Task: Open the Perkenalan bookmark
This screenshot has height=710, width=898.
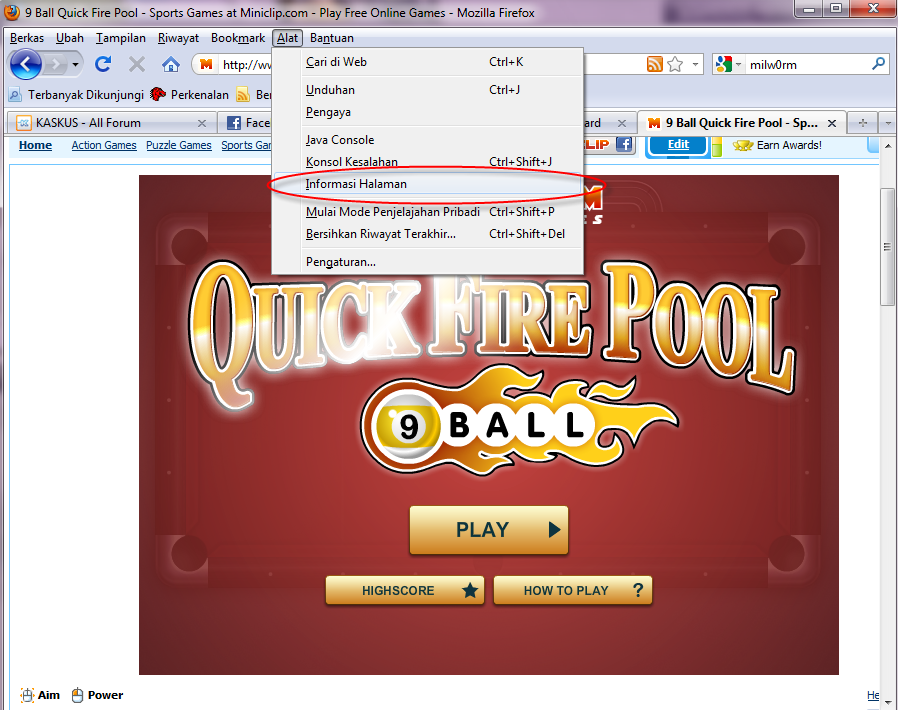Action: pos(190,94)
